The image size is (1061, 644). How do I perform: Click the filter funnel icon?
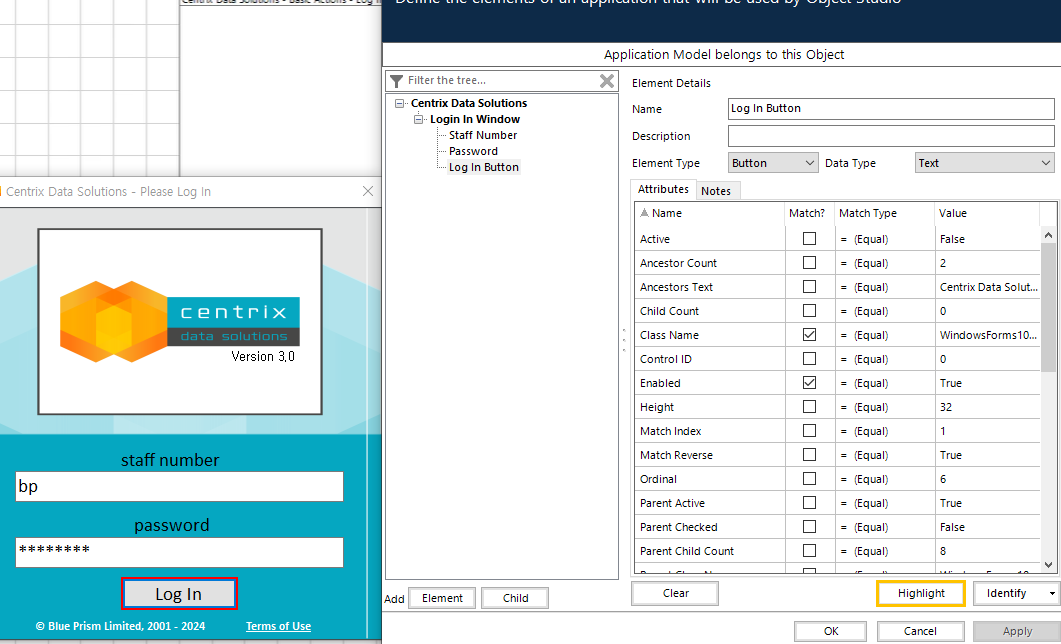point(397,81)
